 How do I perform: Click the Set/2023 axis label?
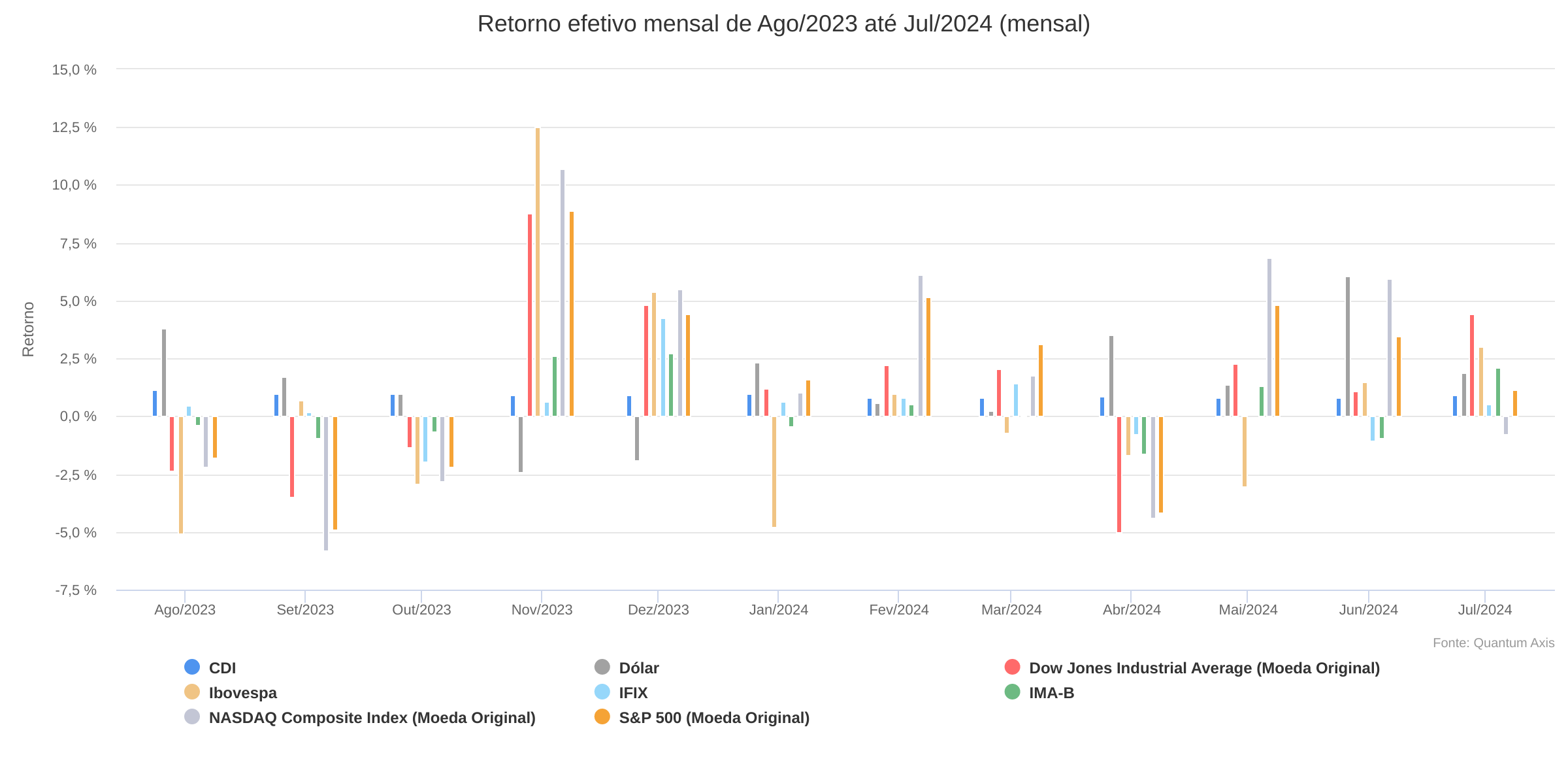click(x=305, y=610)
